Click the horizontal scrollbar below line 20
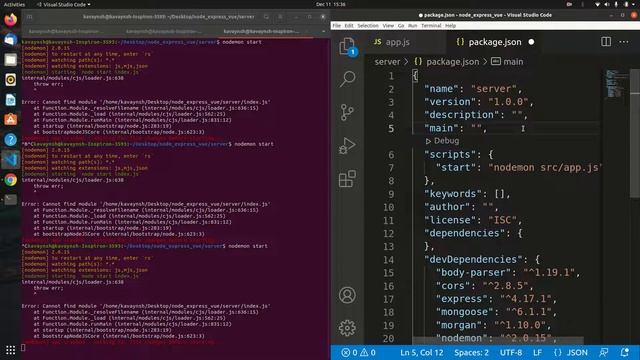640x360 pixels. [x=498, y=340]
